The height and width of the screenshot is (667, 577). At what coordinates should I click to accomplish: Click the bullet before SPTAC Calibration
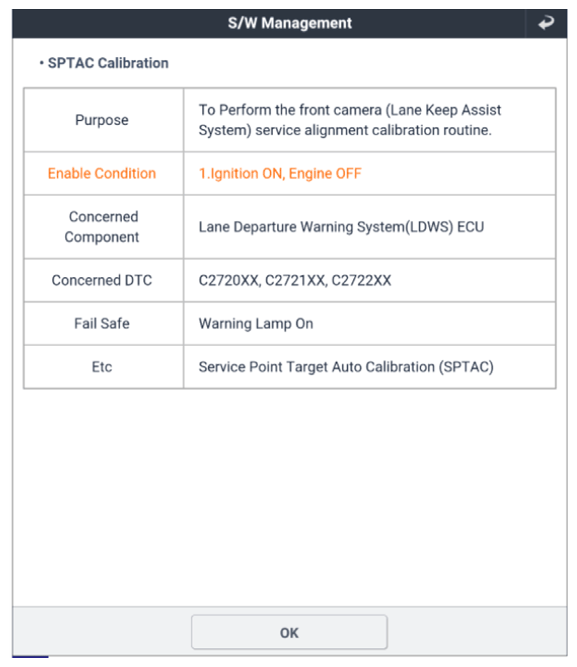click(x=41, y=63)
